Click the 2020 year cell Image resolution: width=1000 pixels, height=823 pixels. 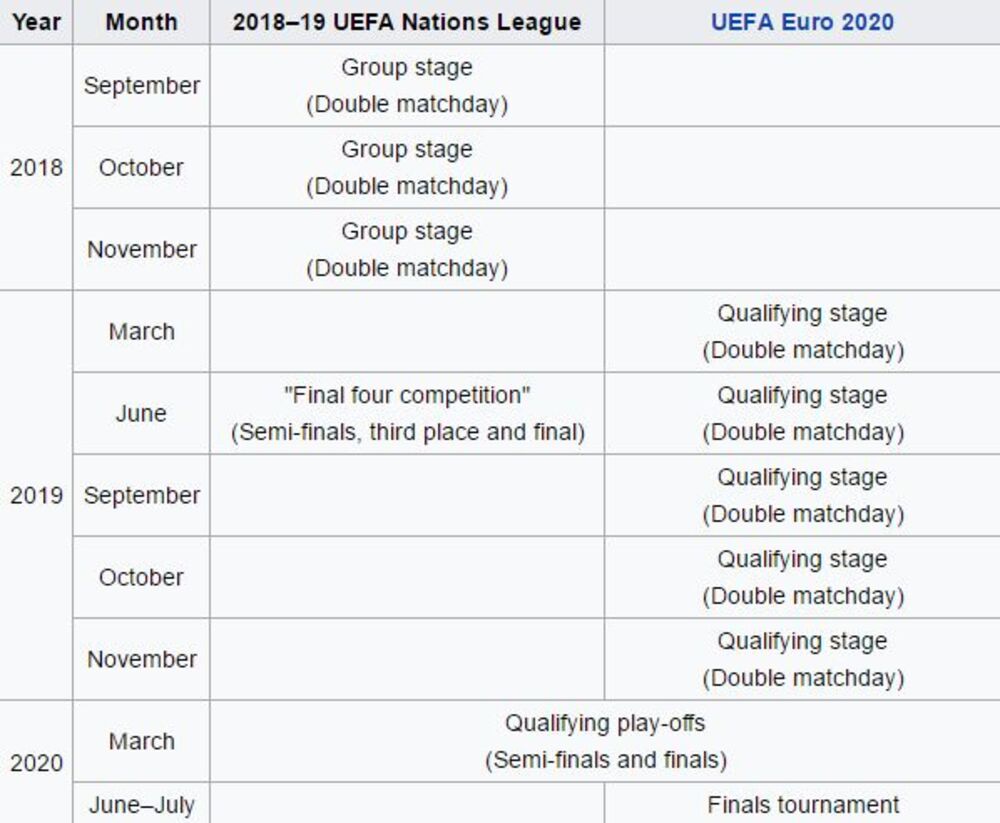(36, 763)
